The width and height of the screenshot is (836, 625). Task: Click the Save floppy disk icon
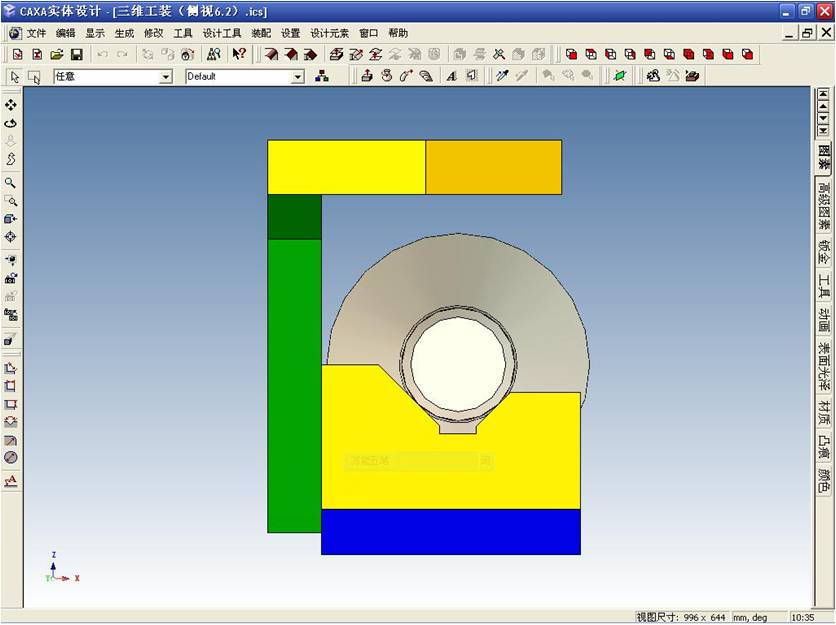[76, 54]
